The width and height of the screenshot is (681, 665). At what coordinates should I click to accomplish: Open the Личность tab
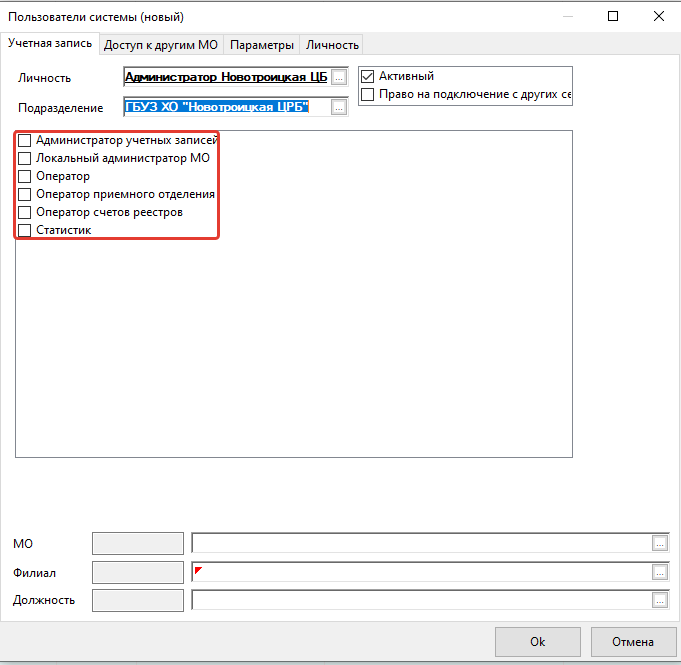pyautogui.click(x=332, y=45)
